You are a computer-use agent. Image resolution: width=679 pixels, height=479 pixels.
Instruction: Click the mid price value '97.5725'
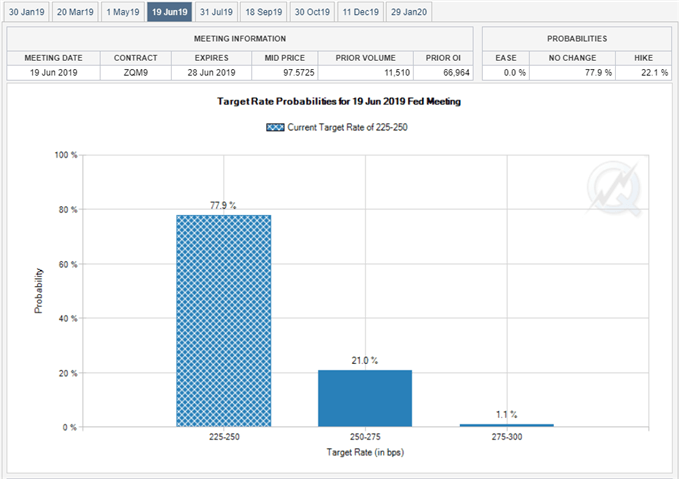[x=299, y=73]
